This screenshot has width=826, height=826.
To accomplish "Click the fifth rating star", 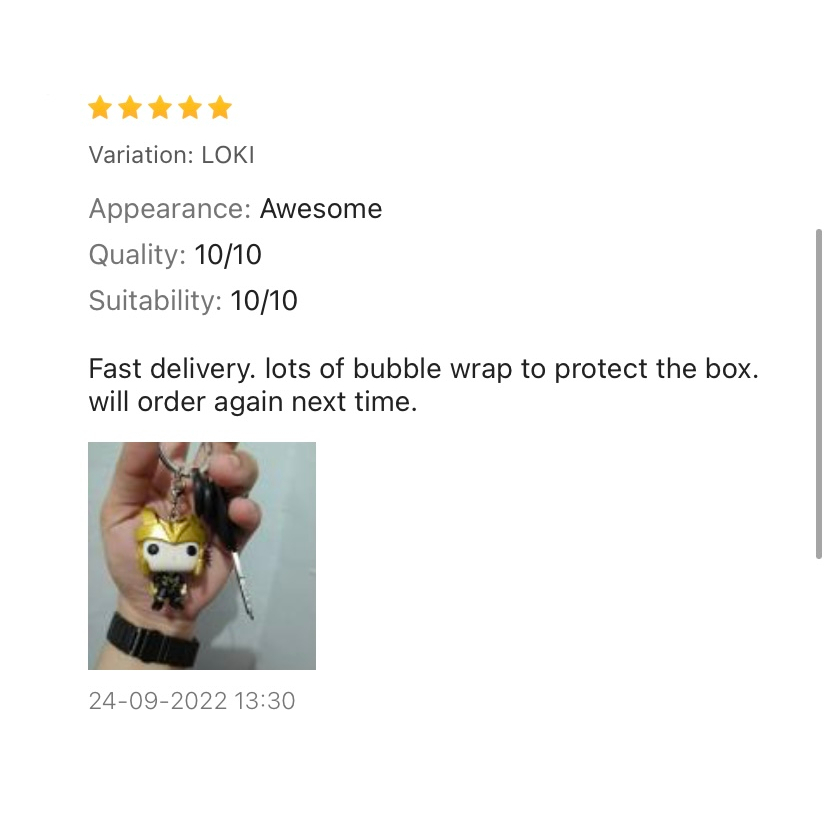I will click(220, 107).
